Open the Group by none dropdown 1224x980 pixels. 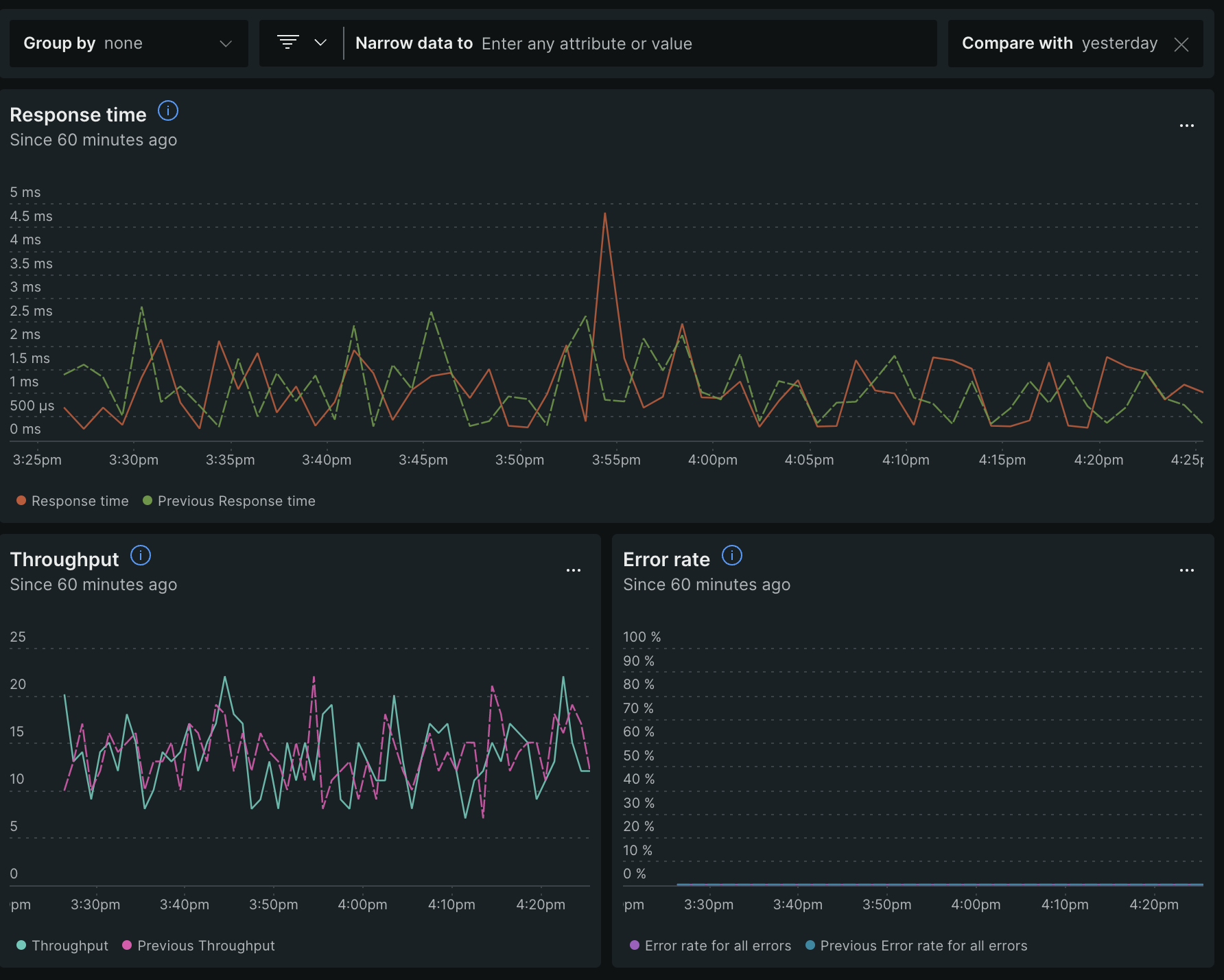click(128, 43)
